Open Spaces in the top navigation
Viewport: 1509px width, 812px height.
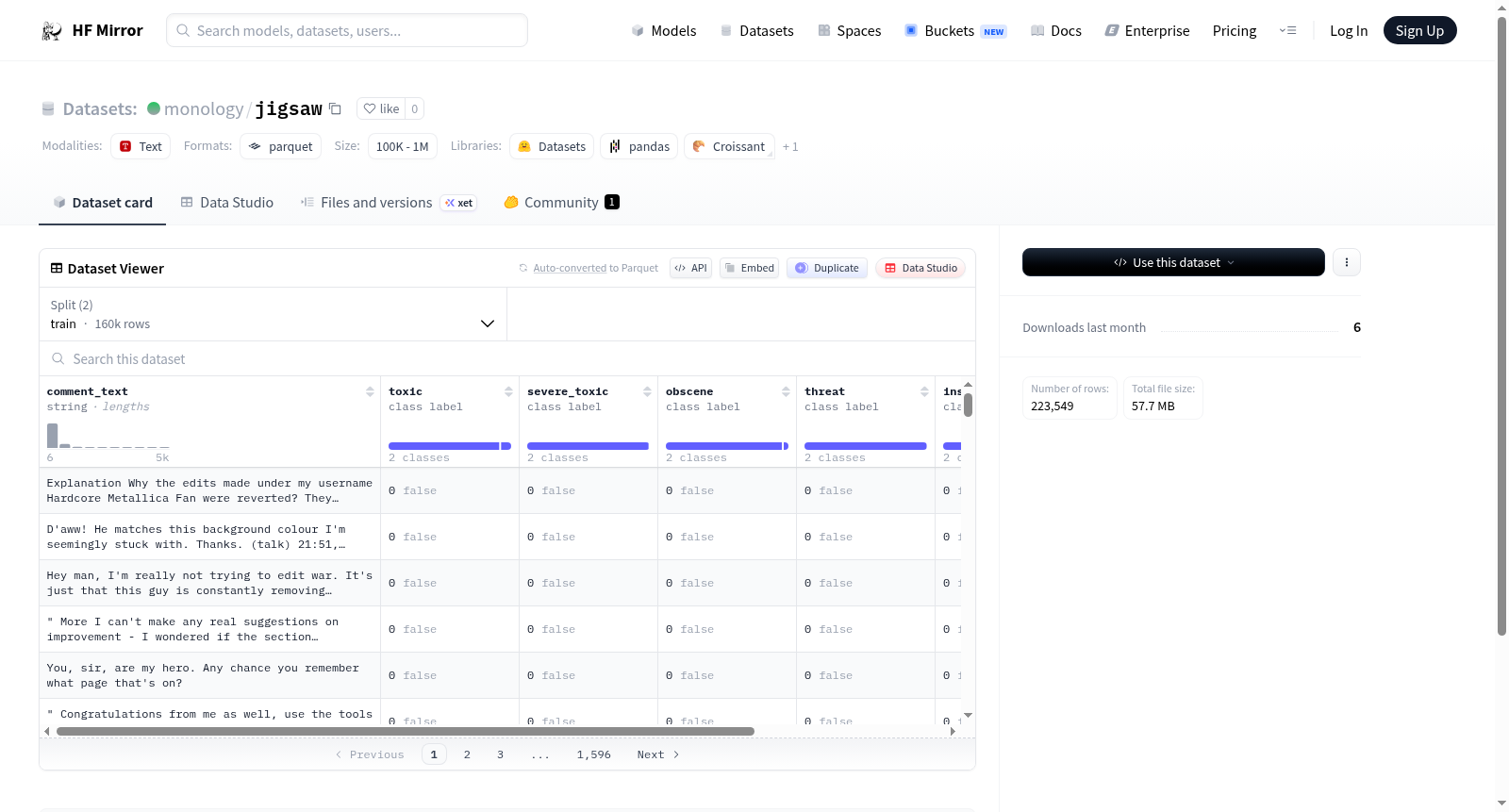tap(849, 31)
